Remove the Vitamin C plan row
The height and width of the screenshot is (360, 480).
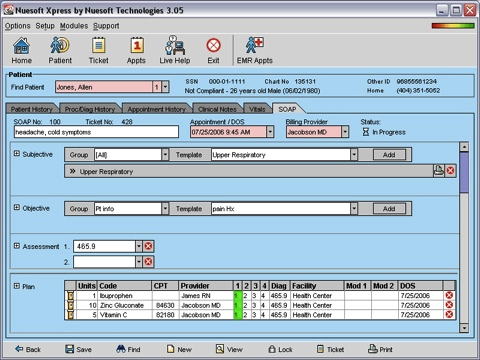coord(449,314)
